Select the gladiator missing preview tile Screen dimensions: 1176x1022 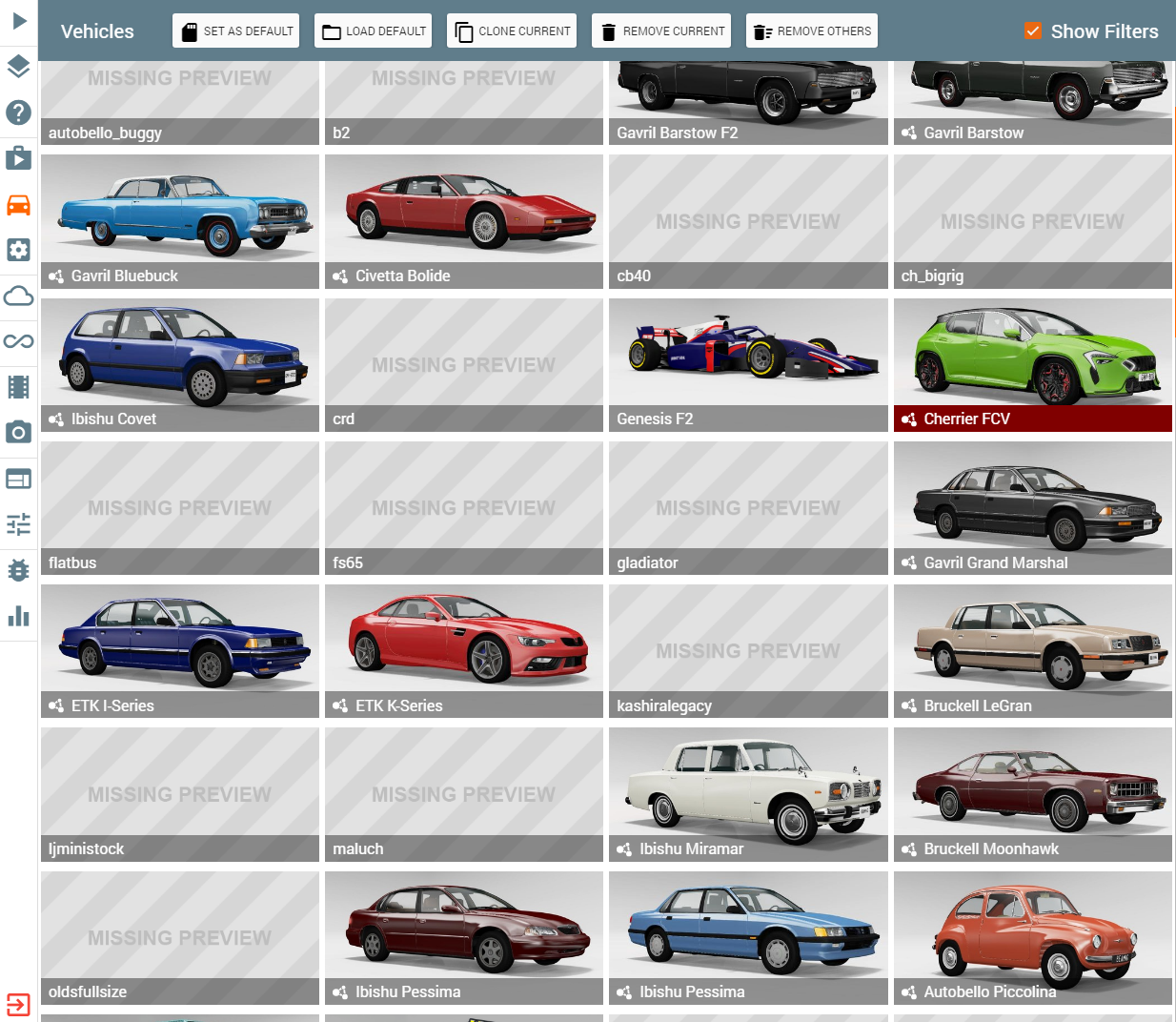click(x=748, y=508)
